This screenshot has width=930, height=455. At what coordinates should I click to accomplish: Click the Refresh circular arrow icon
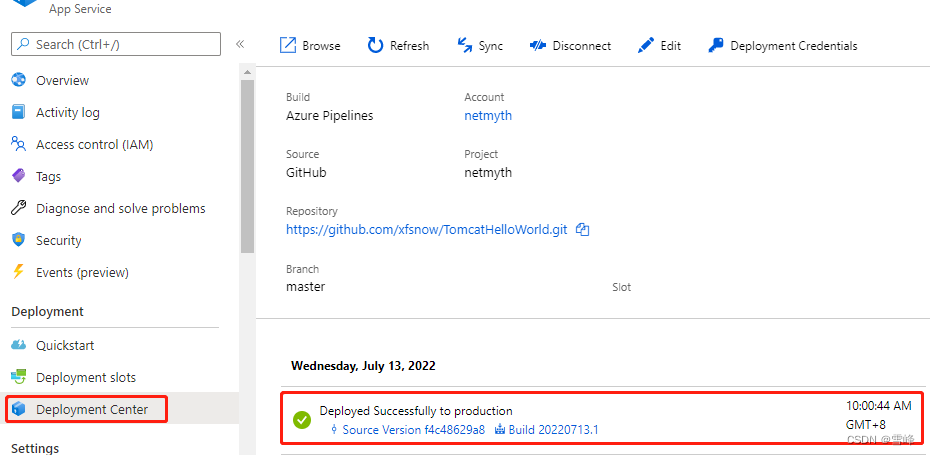point(375,46)
